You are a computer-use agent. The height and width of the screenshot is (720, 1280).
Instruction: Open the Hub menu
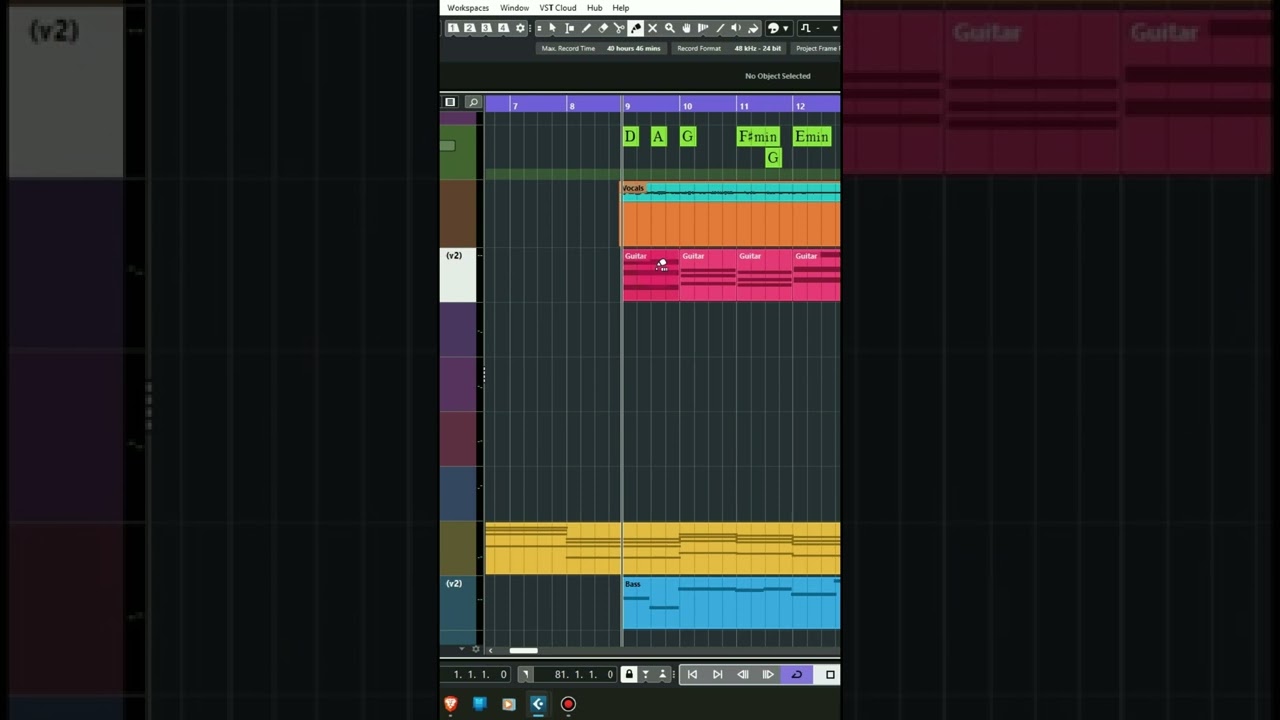(x=594, y=8)
